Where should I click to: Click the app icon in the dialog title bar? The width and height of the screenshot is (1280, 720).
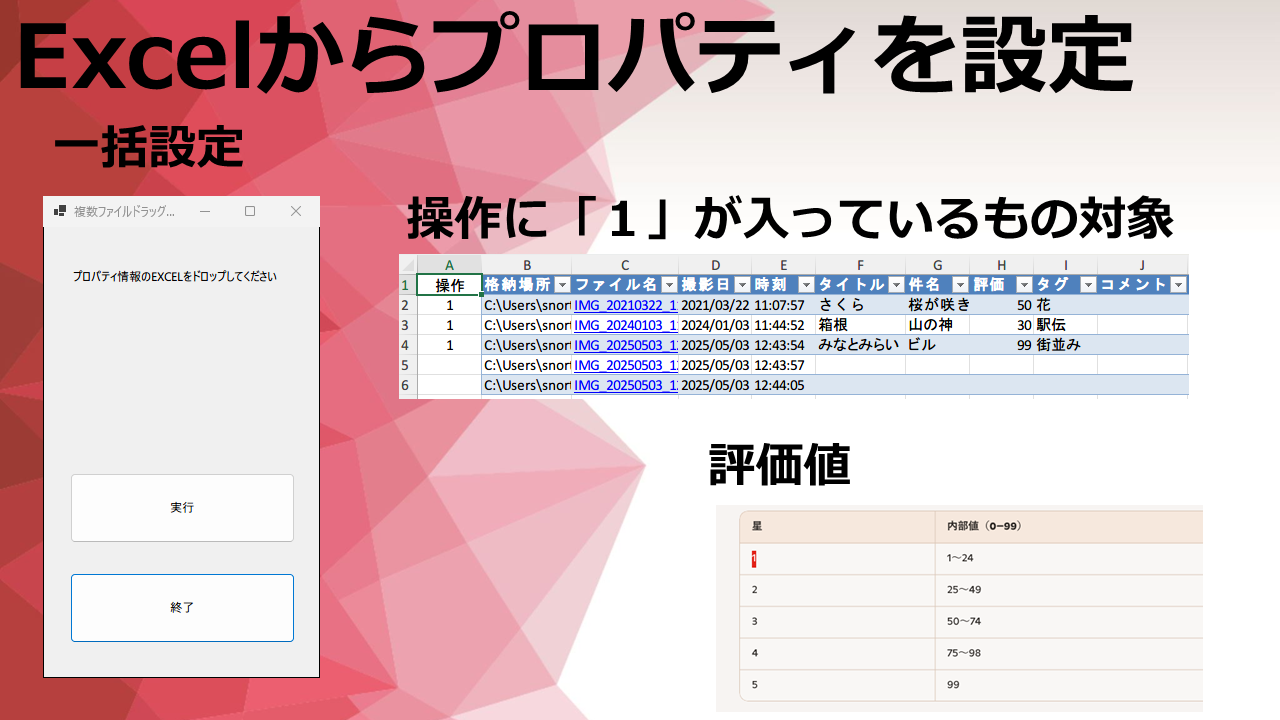pyautogui.click(x=60, y=211)
